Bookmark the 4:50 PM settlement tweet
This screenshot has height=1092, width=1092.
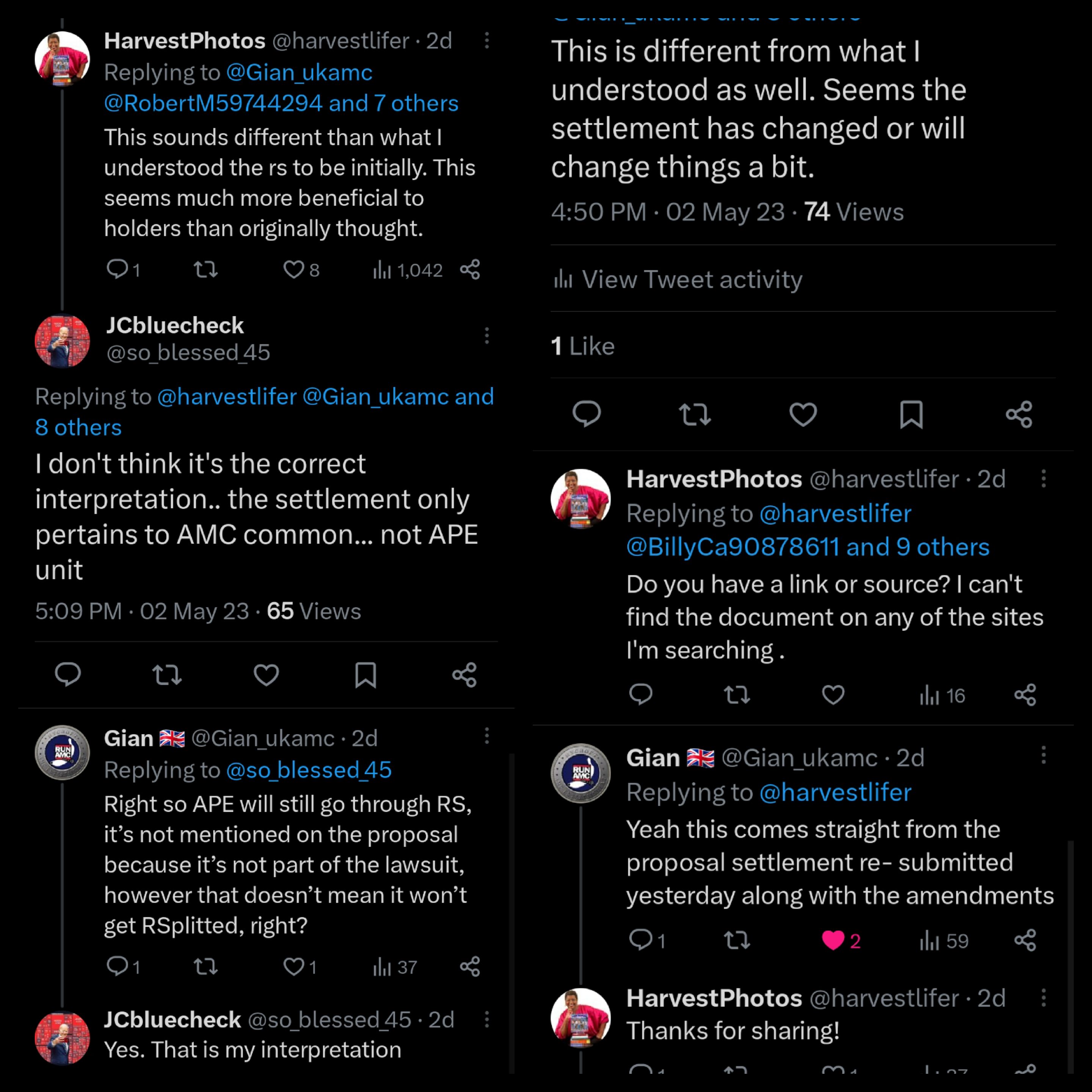(911, 415)
